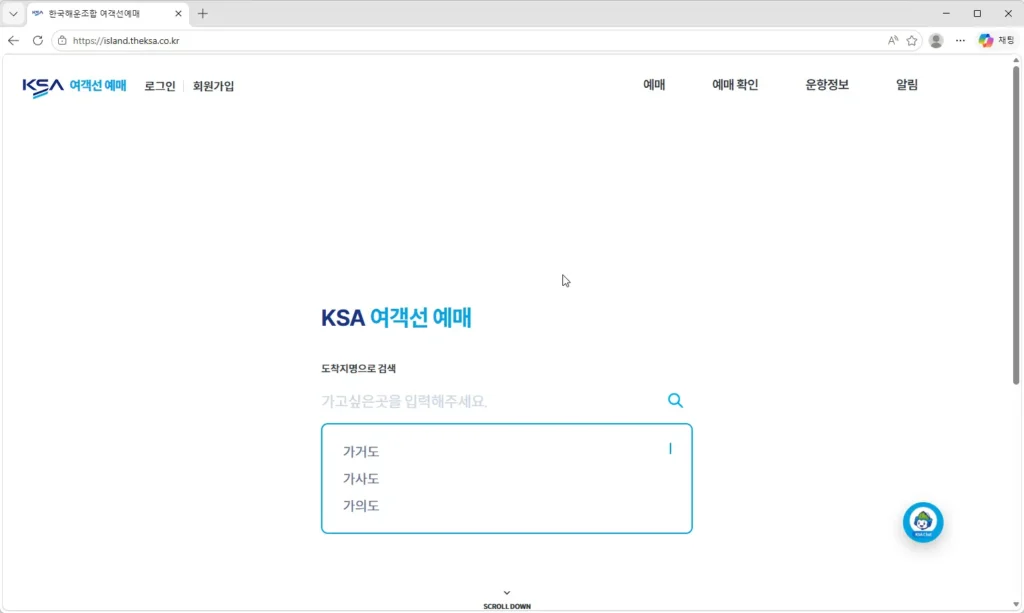Viewport: 1024px width, 613px height.
Task: Open the 예매 menu
Action: (x=654, y=85)
